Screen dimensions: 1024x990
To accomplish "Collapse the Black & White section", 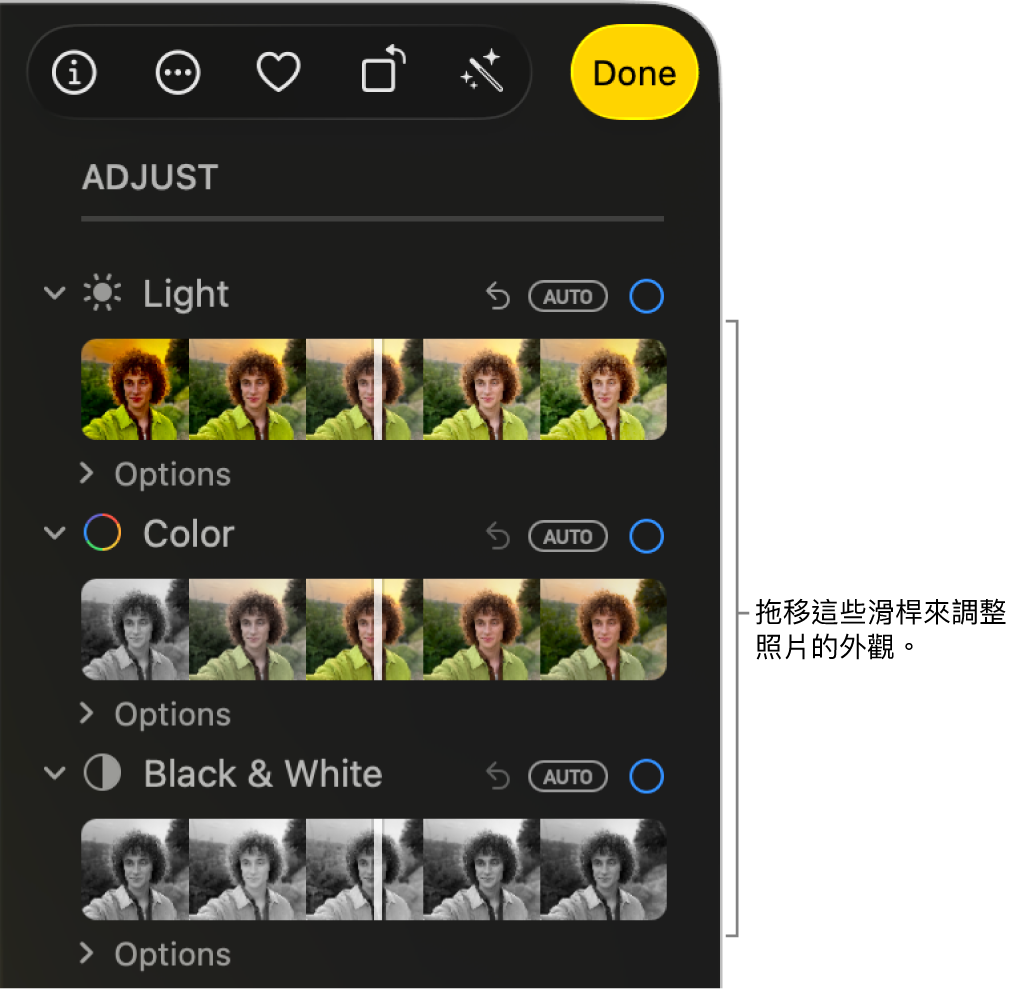I will pos(55,773).
